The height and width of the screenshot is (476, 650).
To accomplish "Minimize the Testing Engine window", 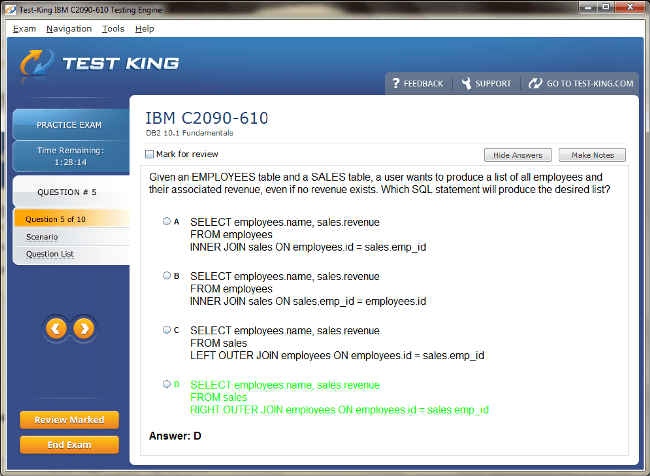I will click(589, 7).
